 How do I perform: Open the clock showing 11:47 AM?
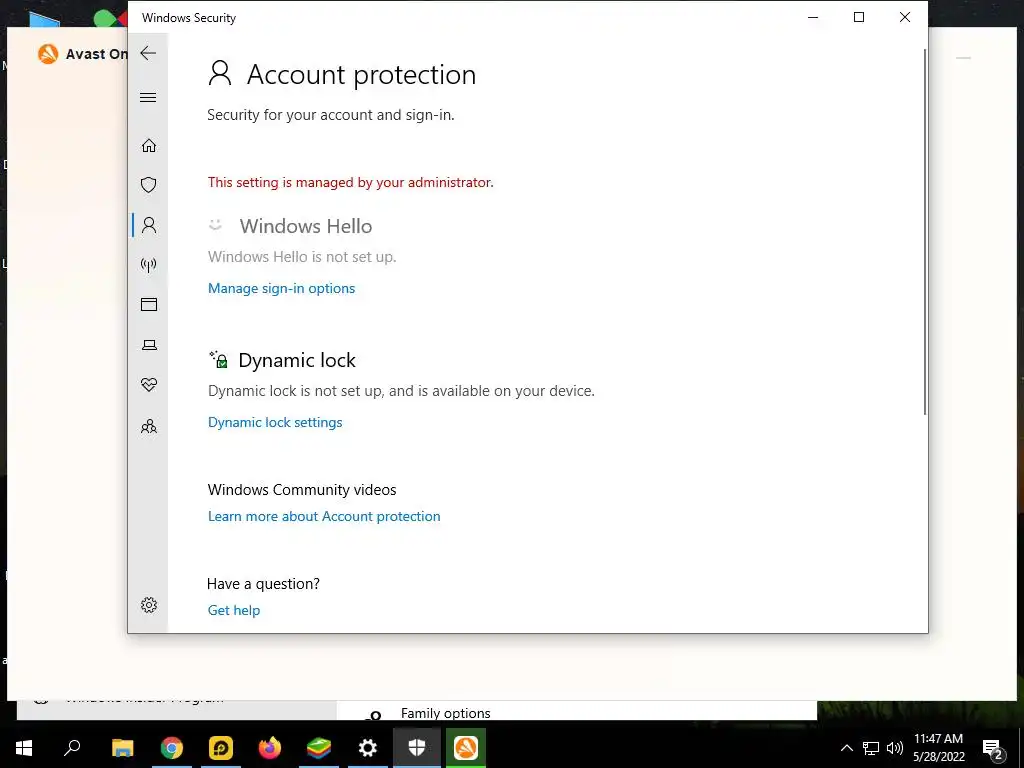[x=938, y=748]
